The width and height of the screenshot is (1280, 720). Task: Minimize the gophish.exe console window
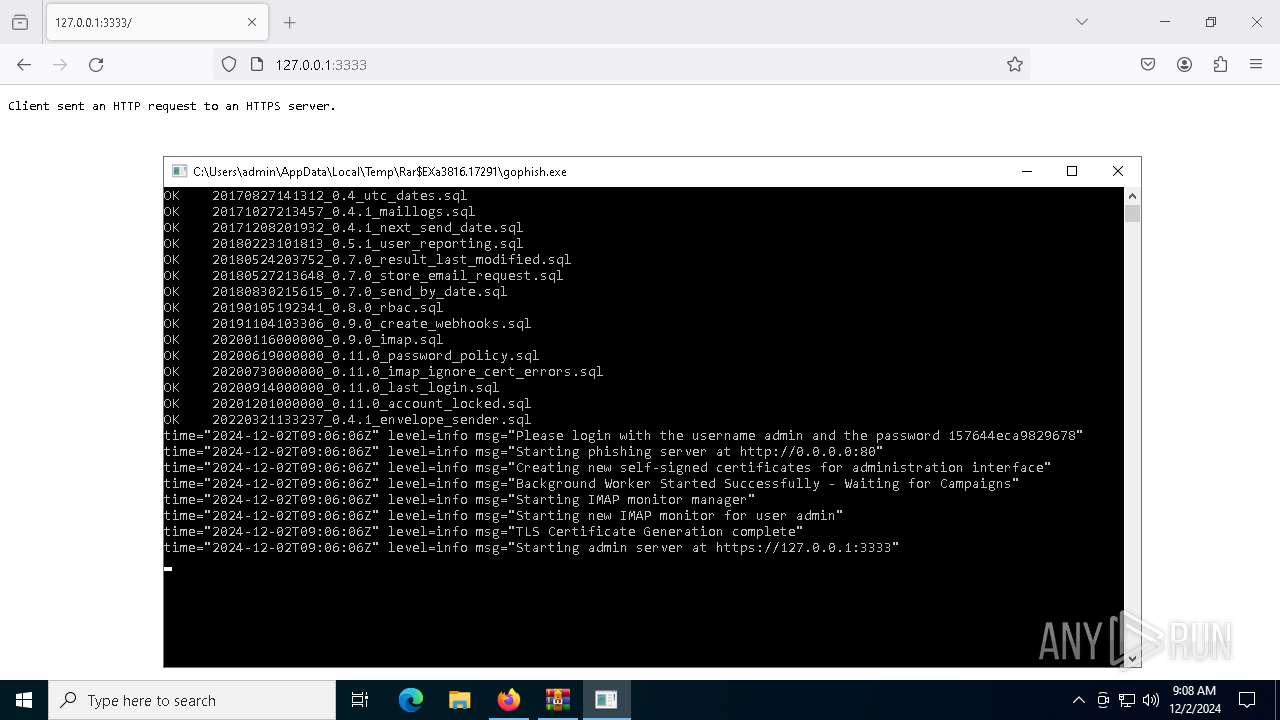tap(1026, 171)
